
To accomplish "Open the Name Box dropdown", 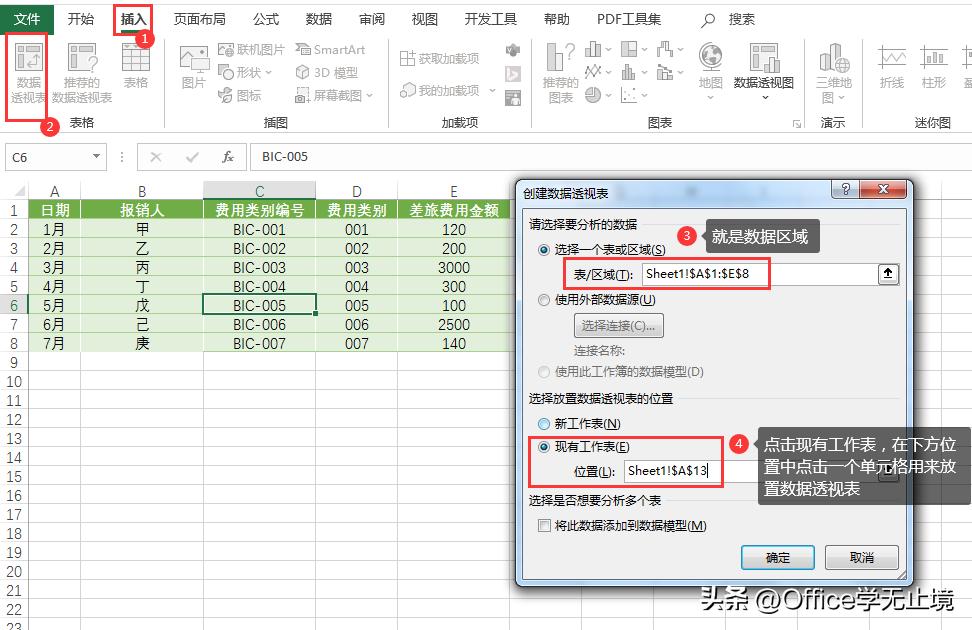I will [x=94, y=157].
